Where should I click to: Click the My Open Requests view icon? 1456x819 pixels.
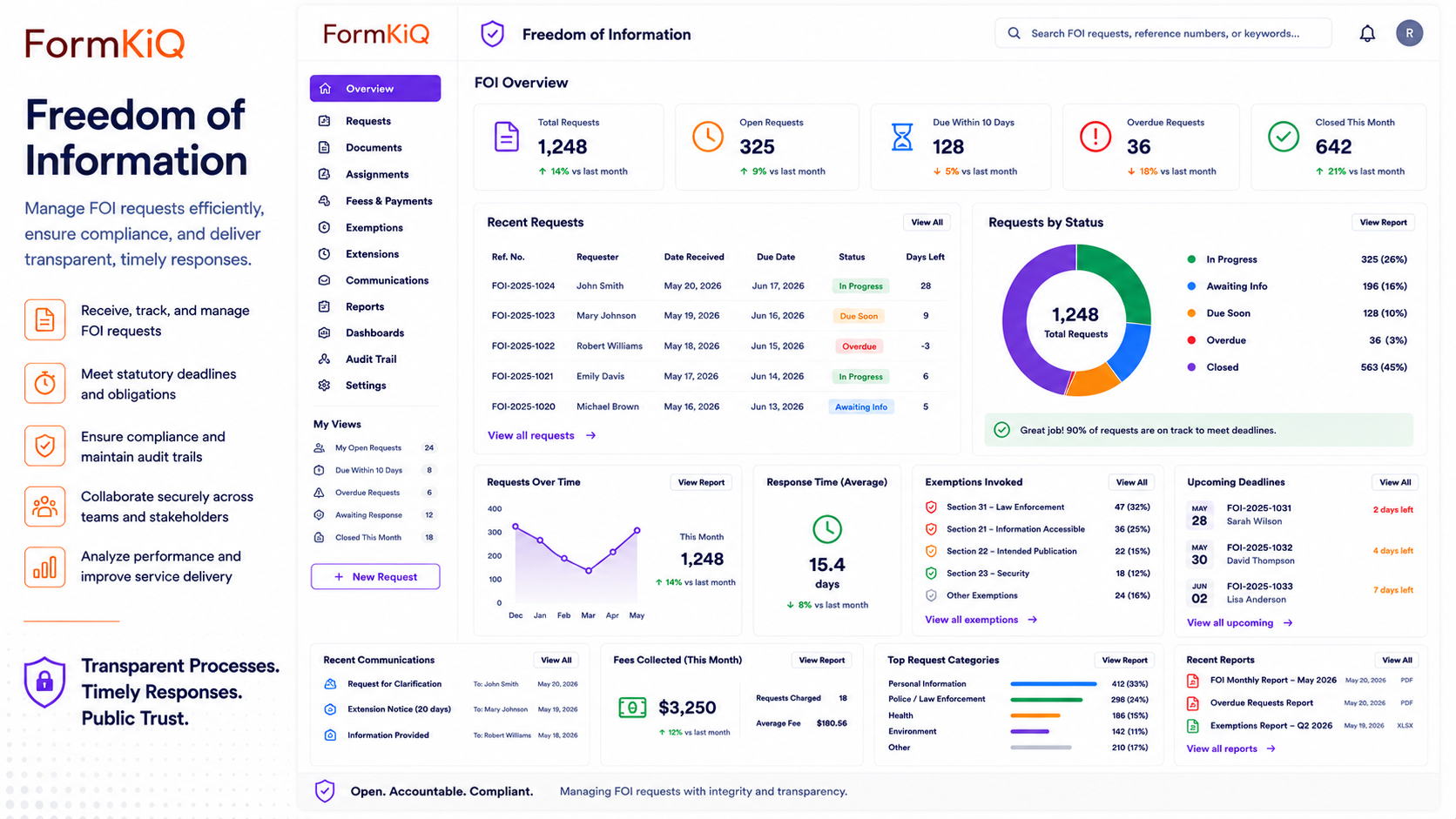[x=319, y=448]
